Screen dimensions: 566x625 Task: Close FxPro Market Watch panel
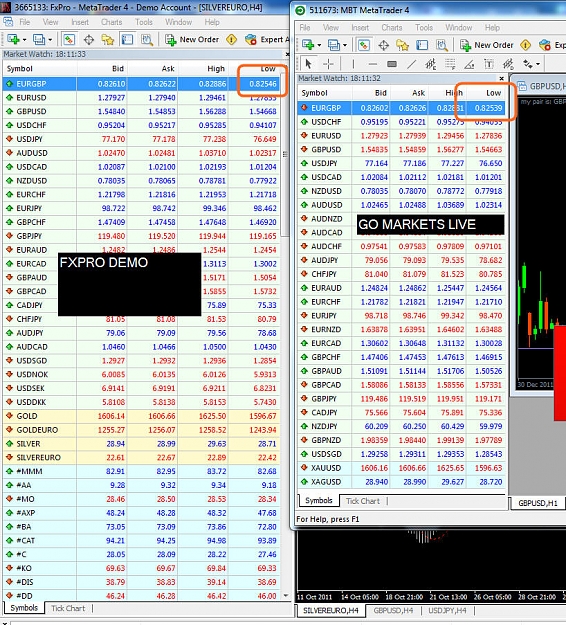pos(287,54)
